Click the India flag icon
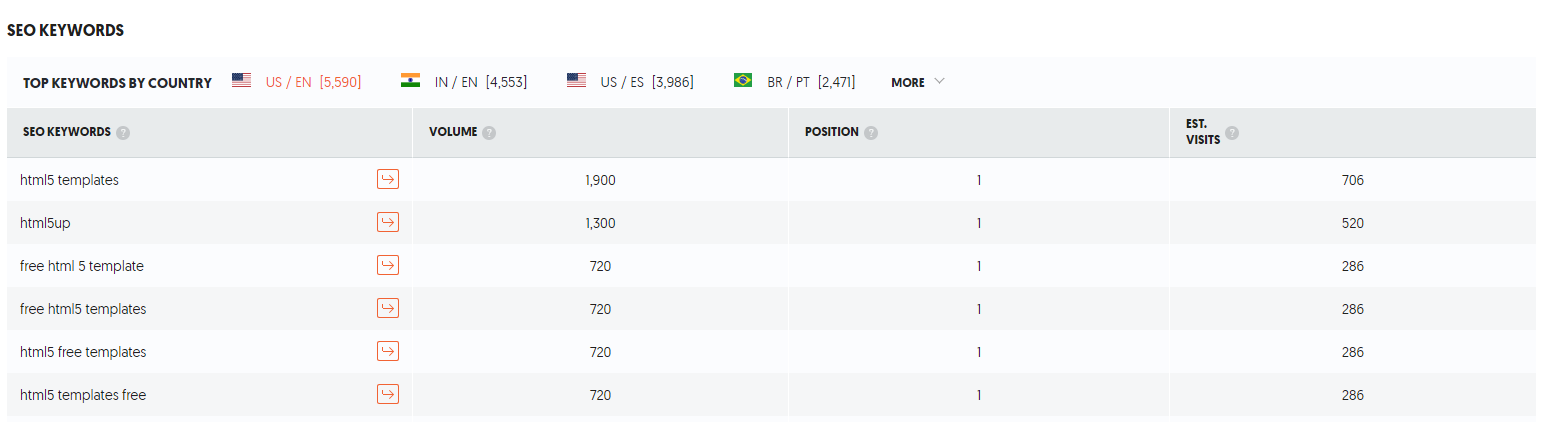Image resolution: width=1550 pixels, height=422 pixels. click(410, 81)
